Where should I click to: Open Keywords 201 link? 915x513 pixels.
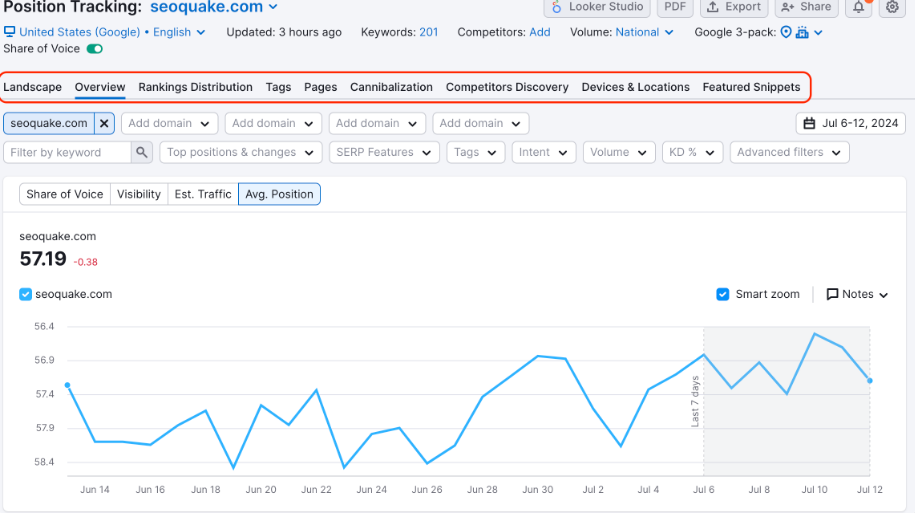pos(428,32)
